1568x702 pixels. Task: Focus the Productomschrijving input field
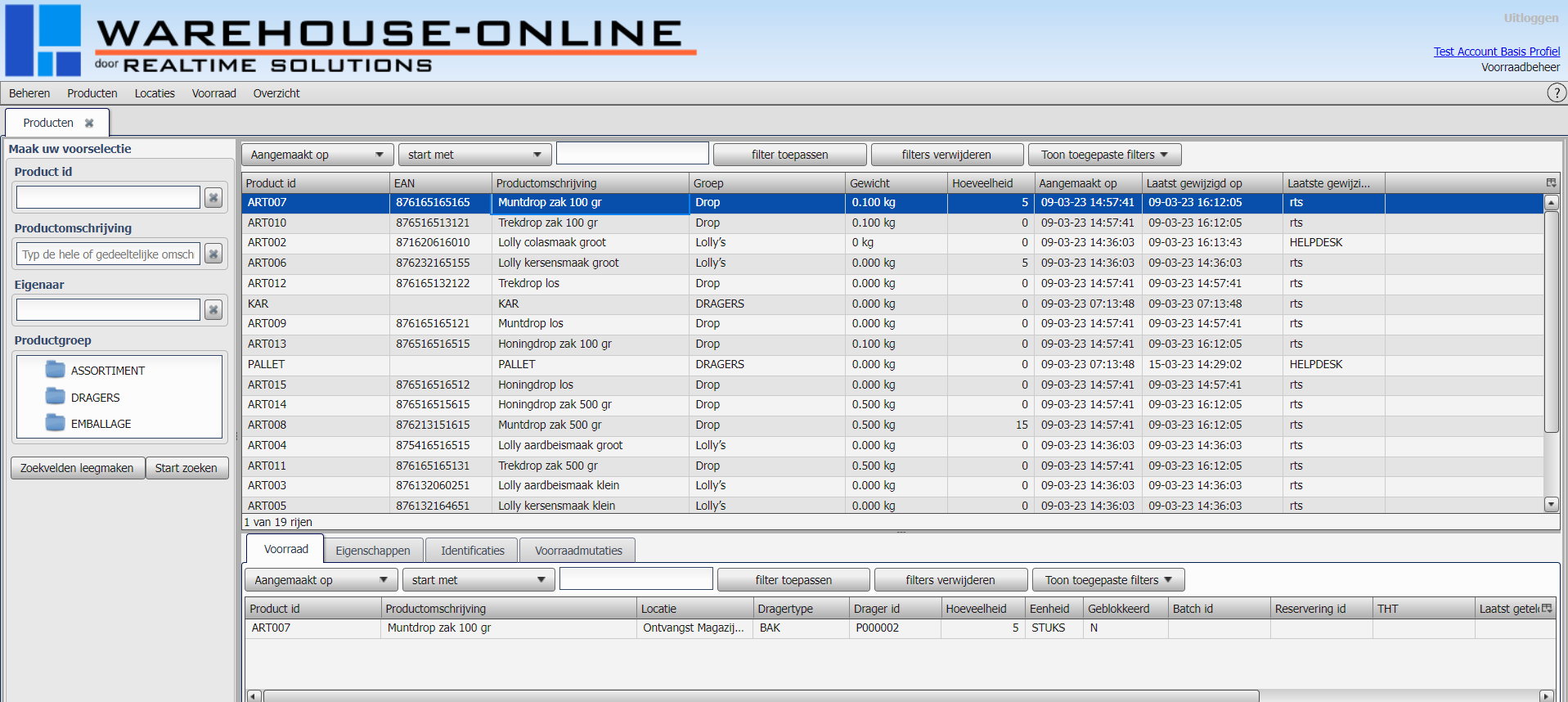108,254
